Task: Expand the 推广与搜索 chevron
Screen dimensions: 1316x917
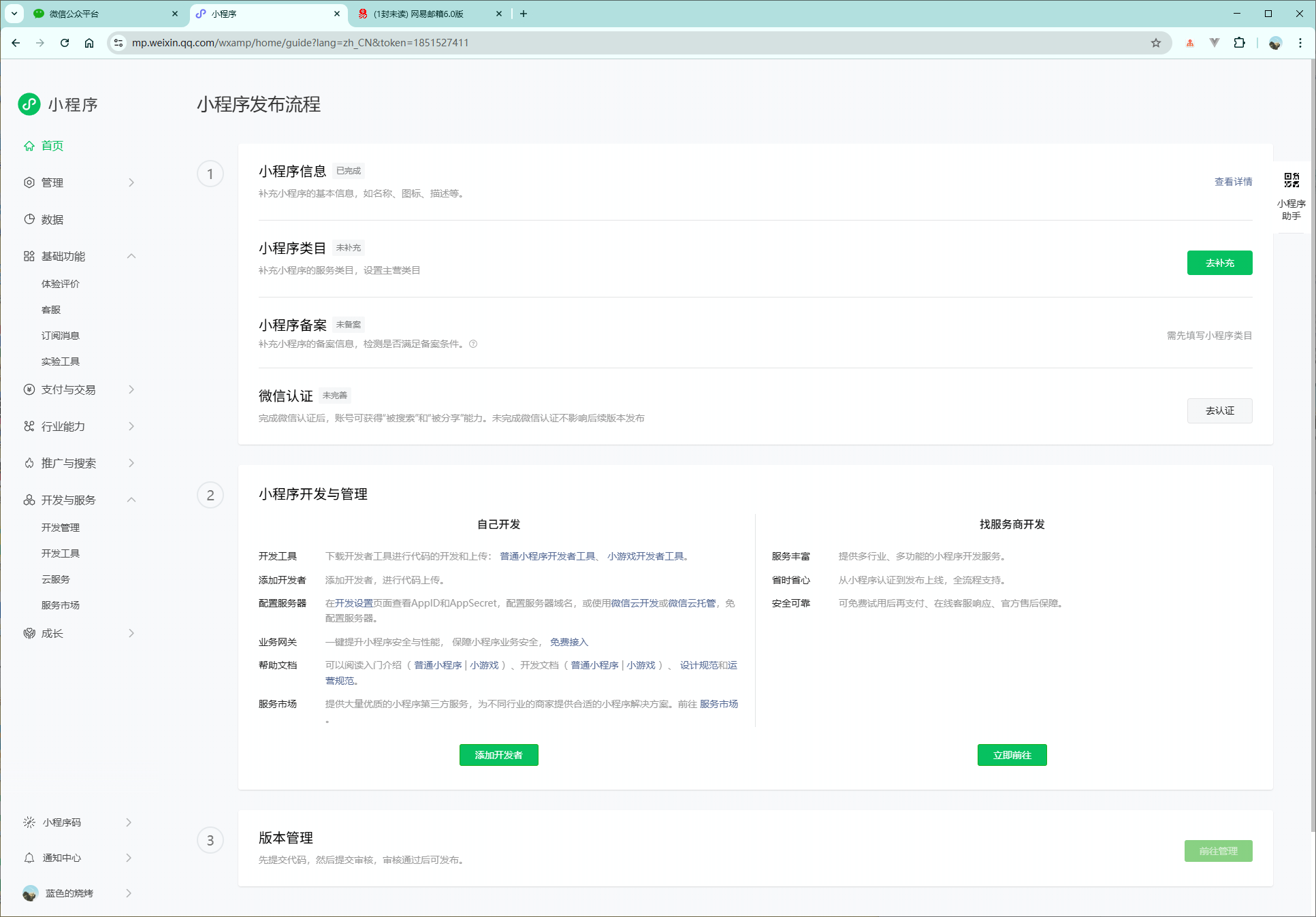Action: pos(131,463)
